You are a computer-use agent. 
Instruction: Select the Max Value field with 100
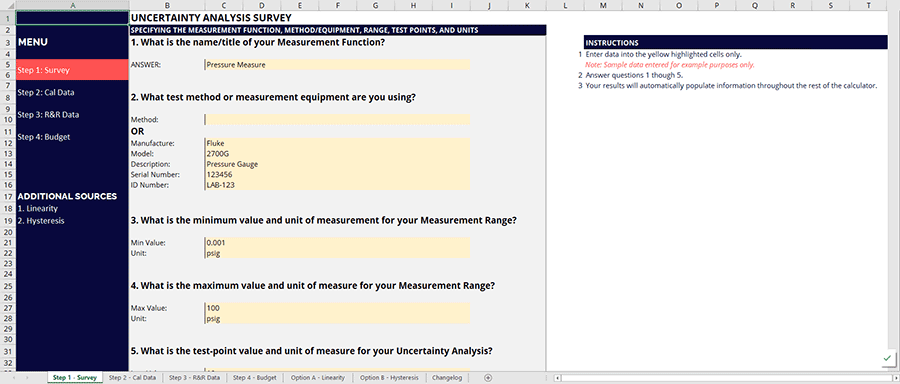click(x=337, y=308)
